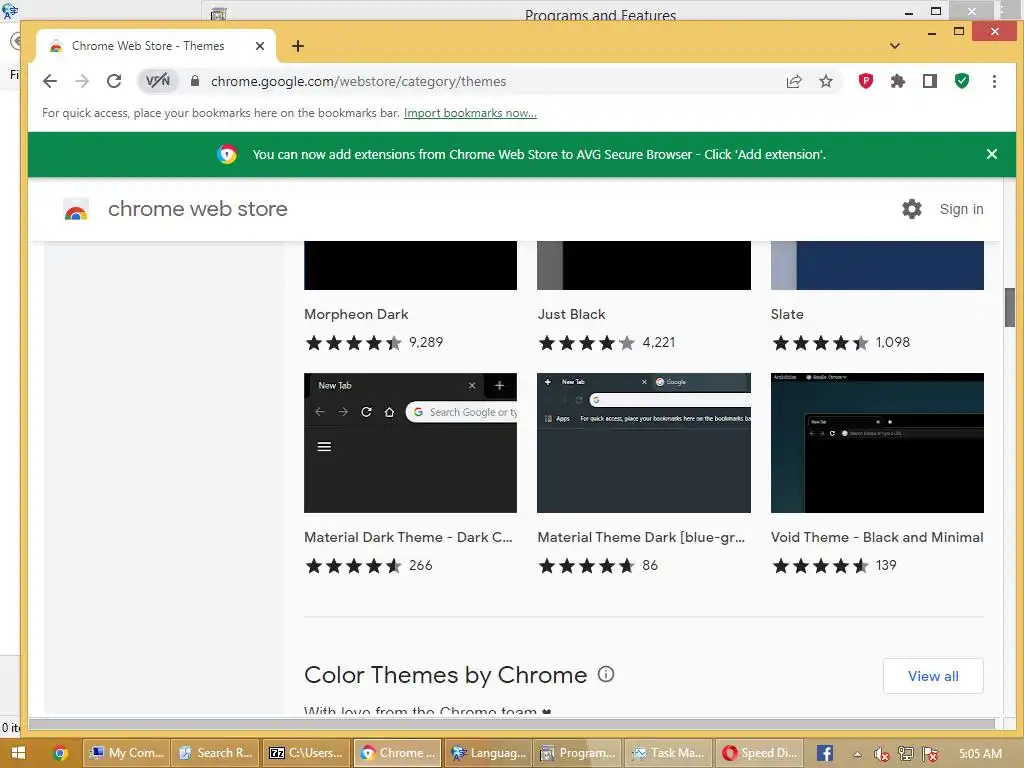The height and width of the screenshot is (768, 1024).
Task: Switch to Speed Di... Opera taskbar window
Action: click(x=758, y=753)
